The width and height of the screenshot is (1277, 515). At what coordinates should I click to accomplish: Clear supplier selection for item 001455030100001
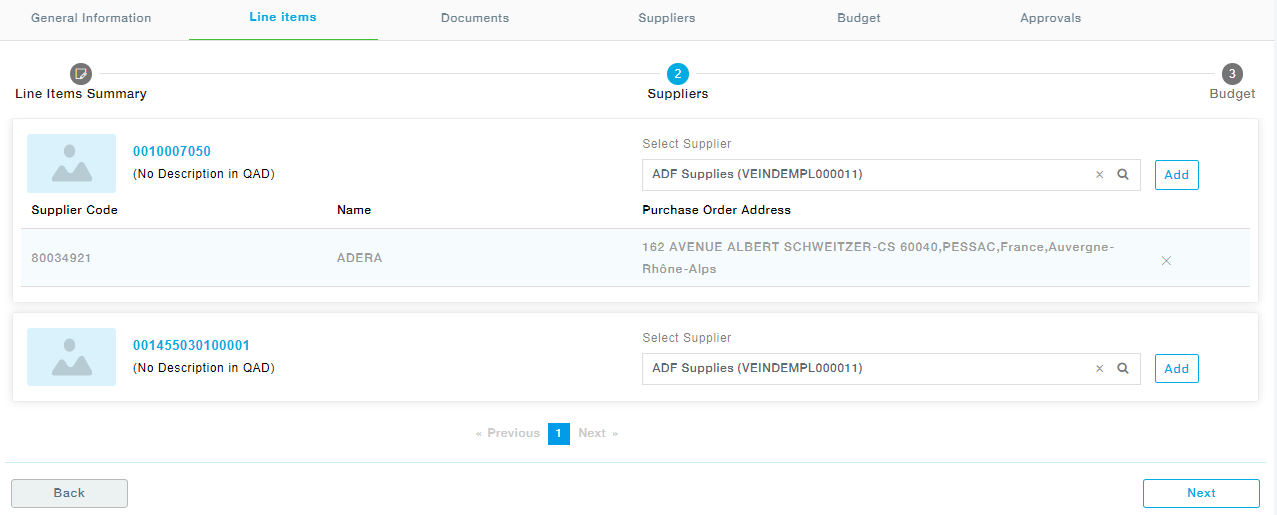coord(1100,369)
